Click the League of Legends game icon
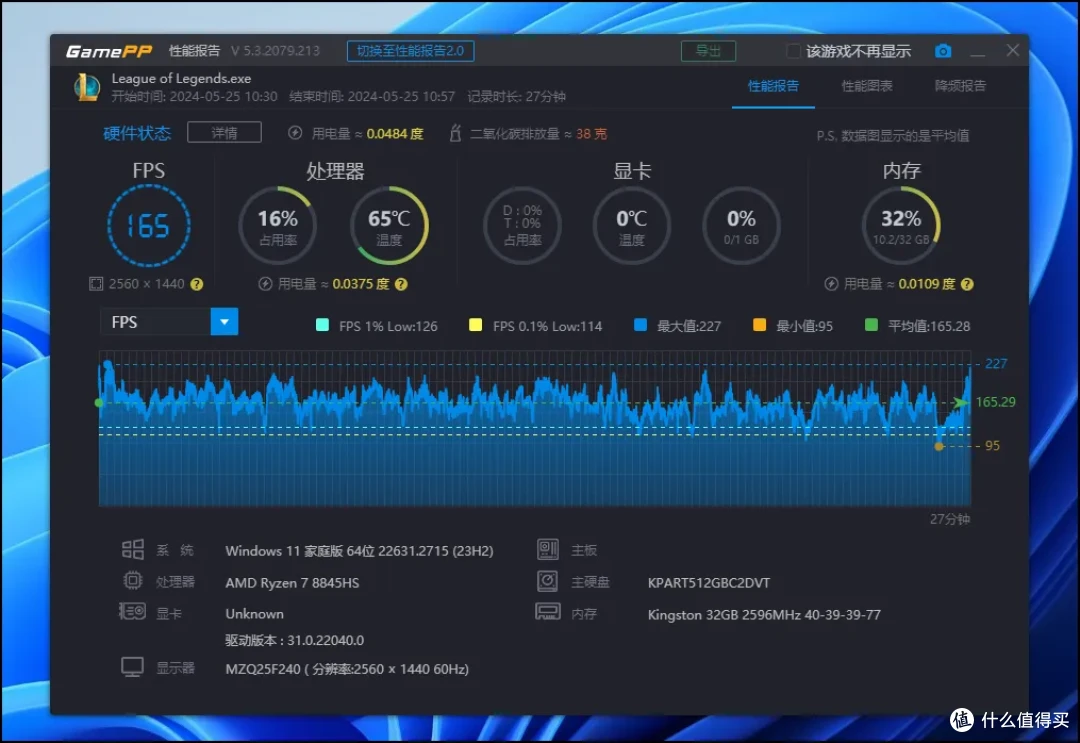 (87, 87)
